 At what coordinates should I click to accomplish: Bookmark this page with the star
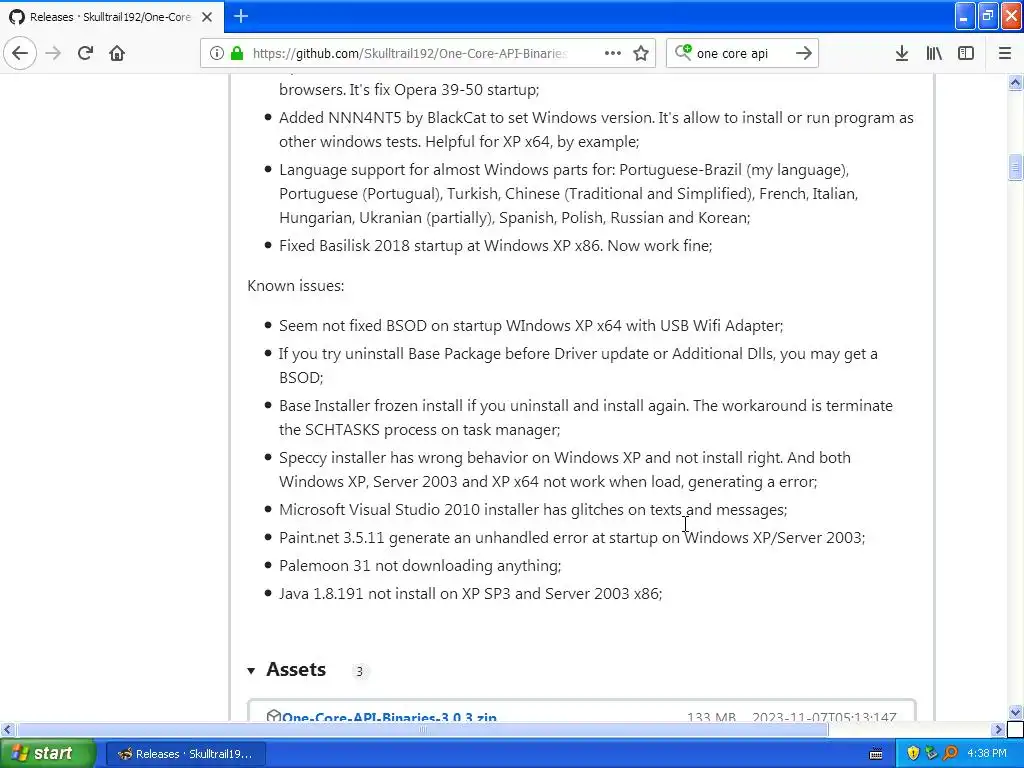coord(641,53)
